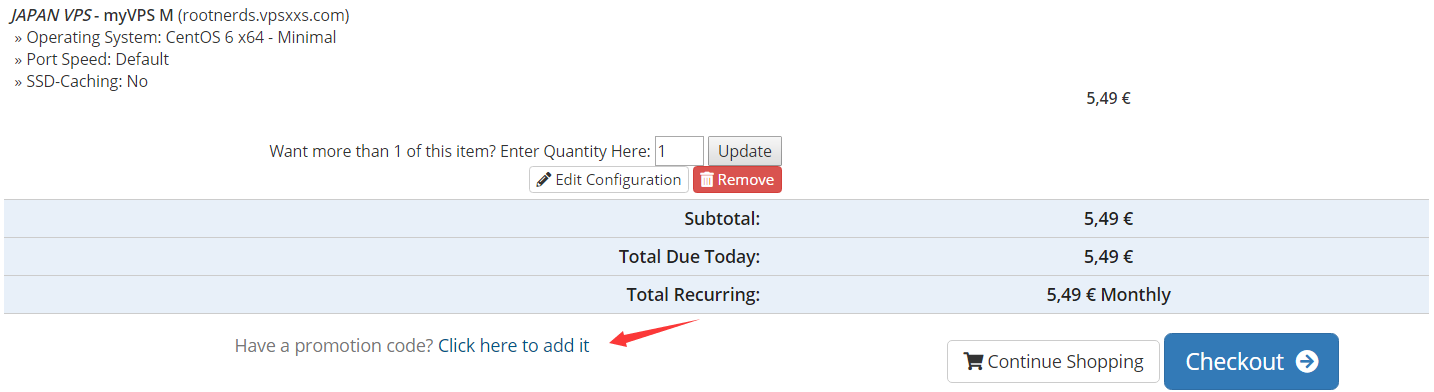The height and width of the screenshot is (392, 1434).
Task: Click the trash icon on Remove button
Action: click(x=706, y=180)
